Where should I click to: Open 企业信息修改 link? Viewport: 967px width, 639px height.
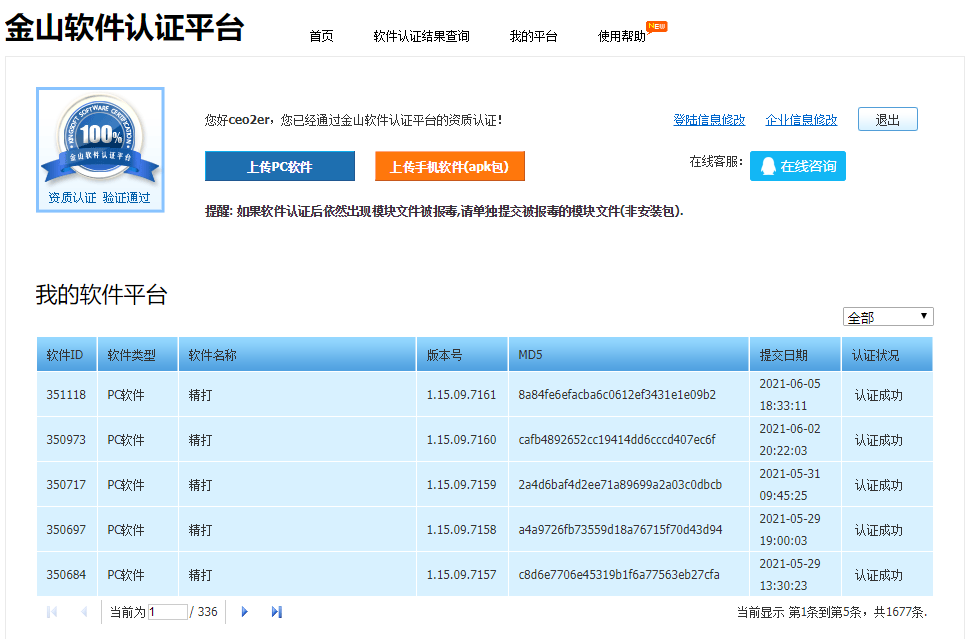pos(801,120)
